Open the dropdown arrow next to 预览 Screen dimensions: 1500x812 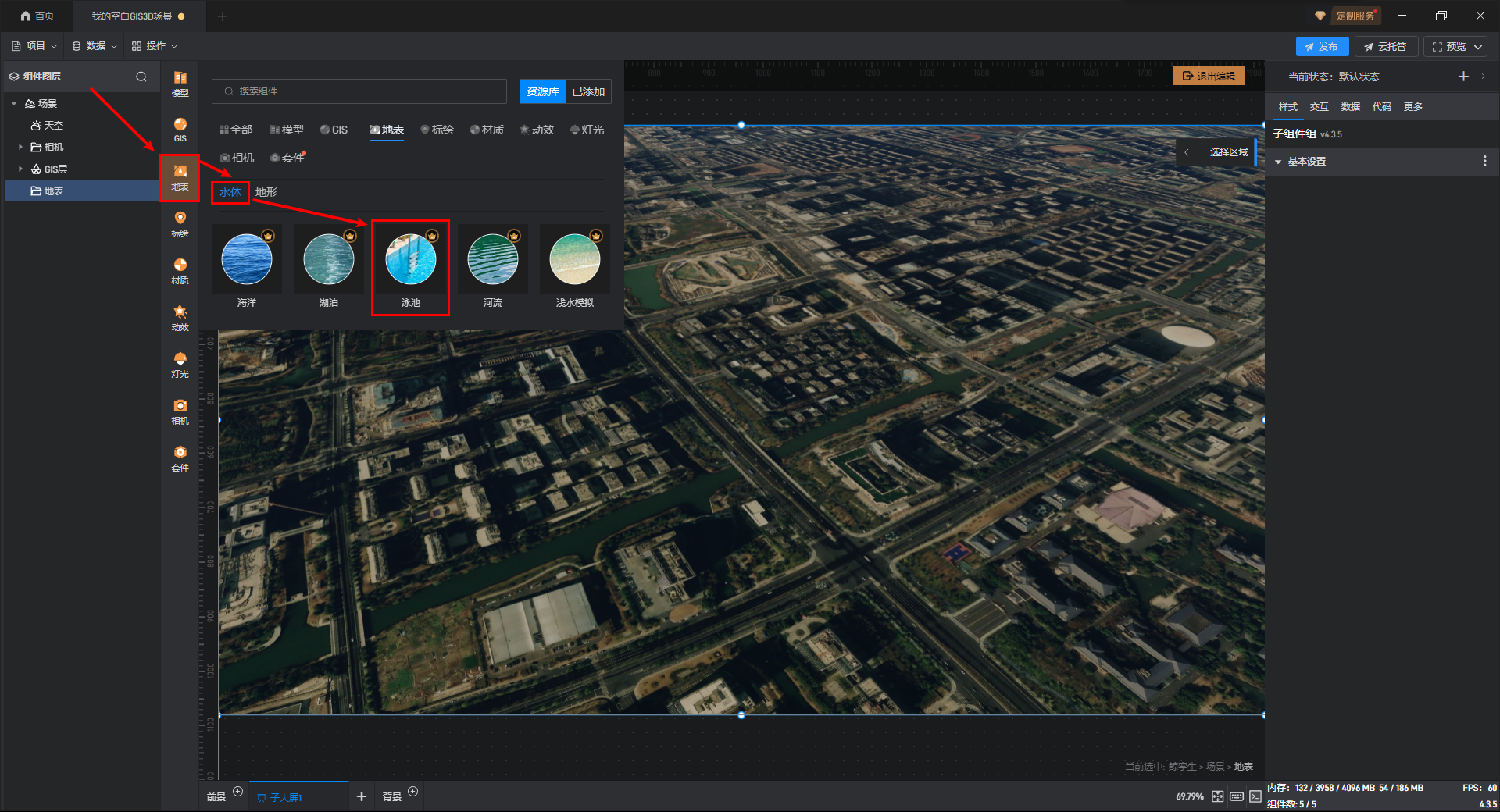point(1478,47)
